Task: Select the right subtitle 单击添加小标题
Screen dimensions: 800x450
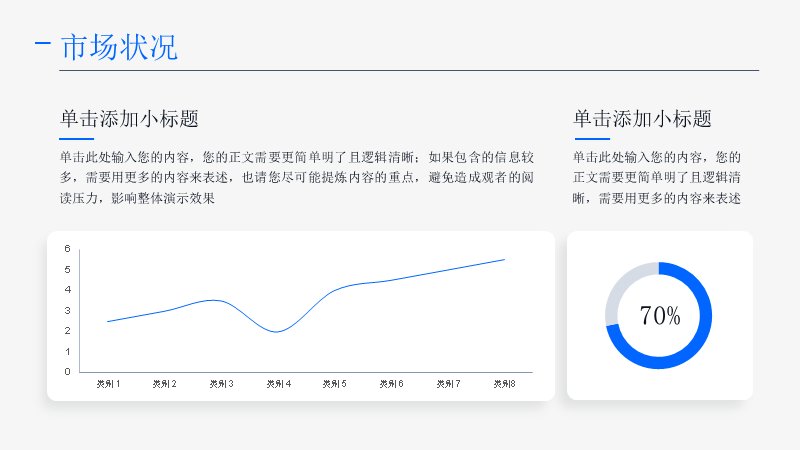Action: pos(642,118)
